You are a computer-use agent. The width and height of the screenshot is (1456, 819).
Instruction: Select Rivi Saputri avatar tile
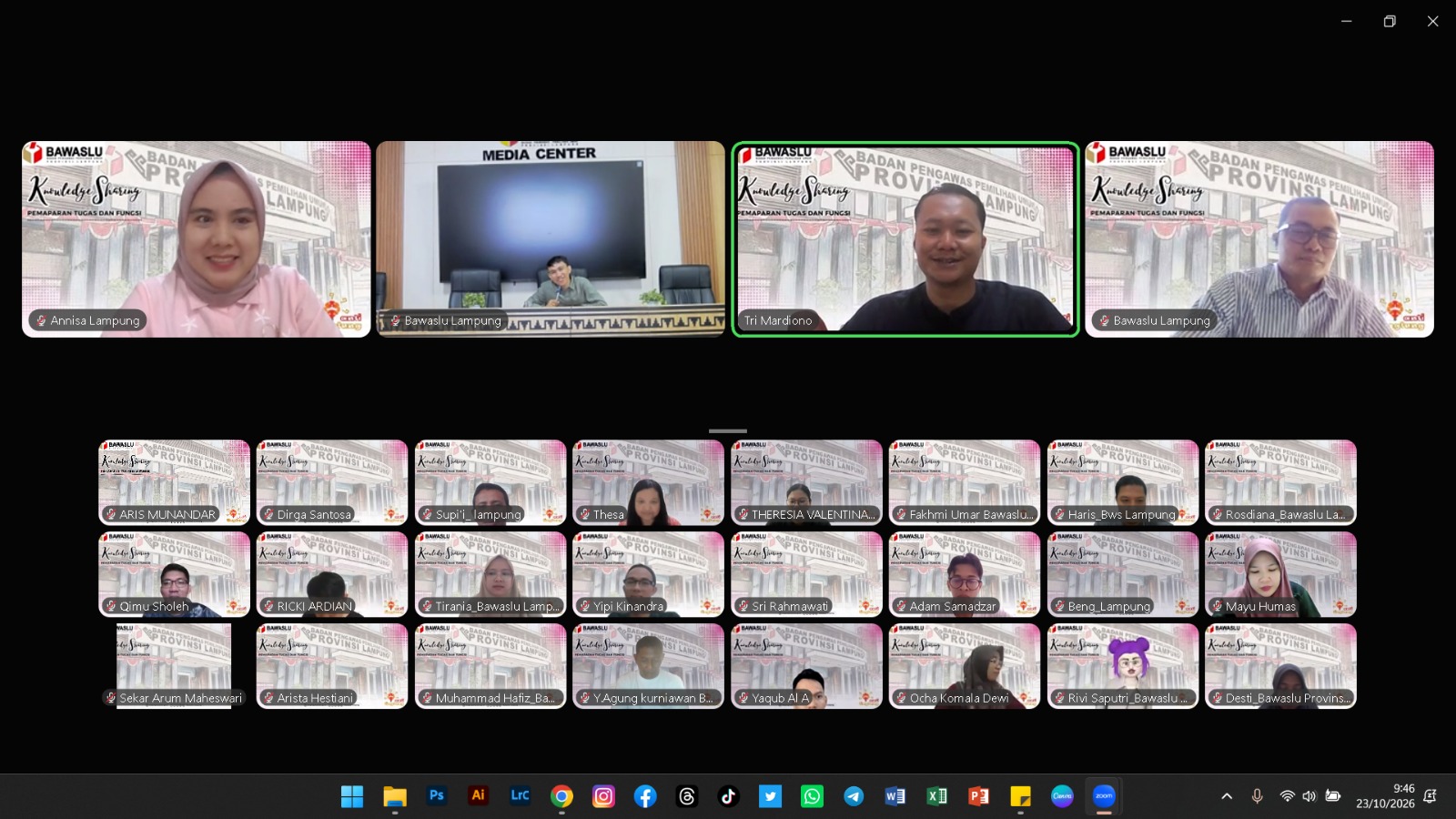(x=1123, y=666)
